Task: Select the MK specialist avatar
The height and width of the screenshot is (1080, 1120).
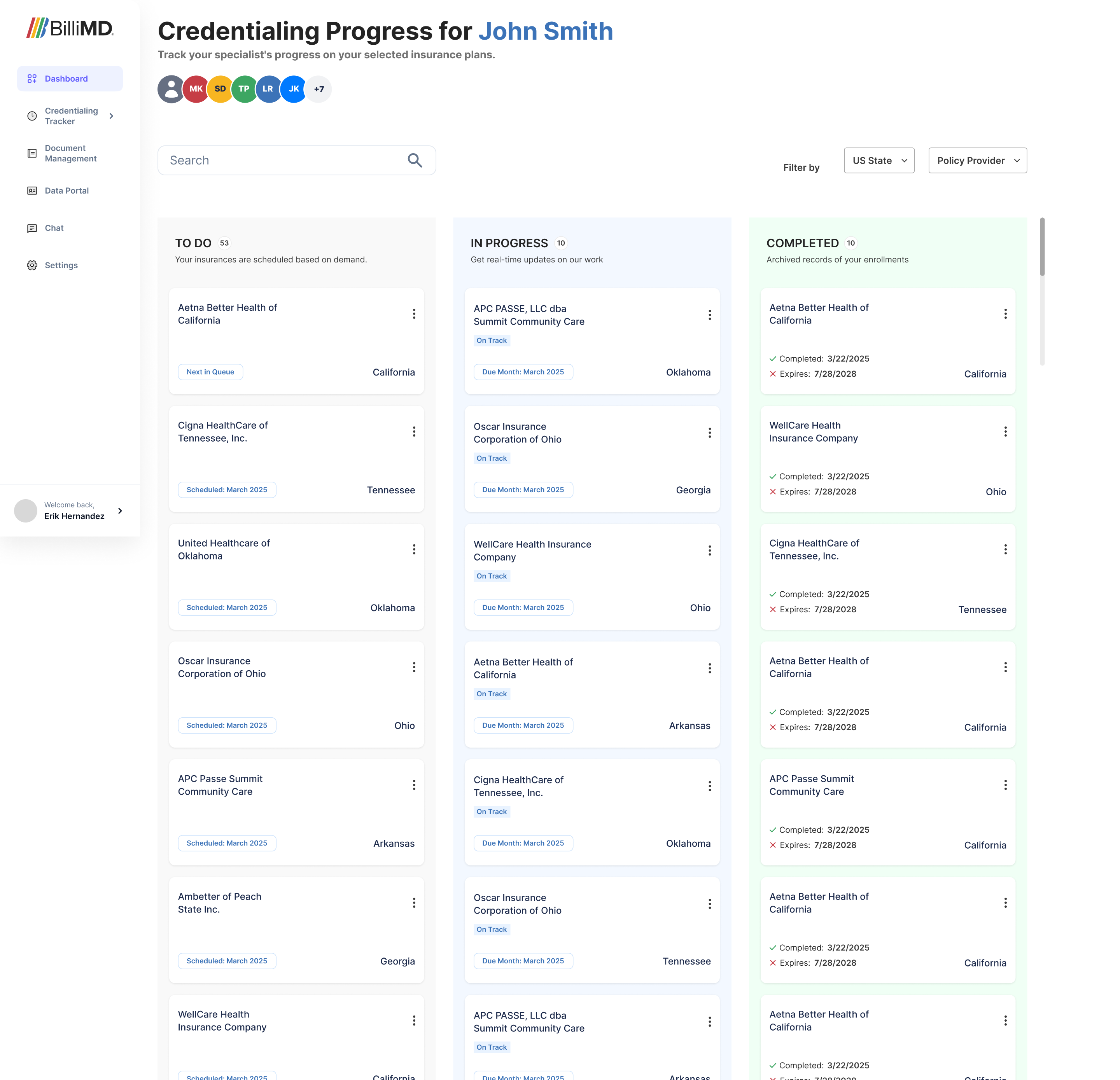Action: point(196,89)
